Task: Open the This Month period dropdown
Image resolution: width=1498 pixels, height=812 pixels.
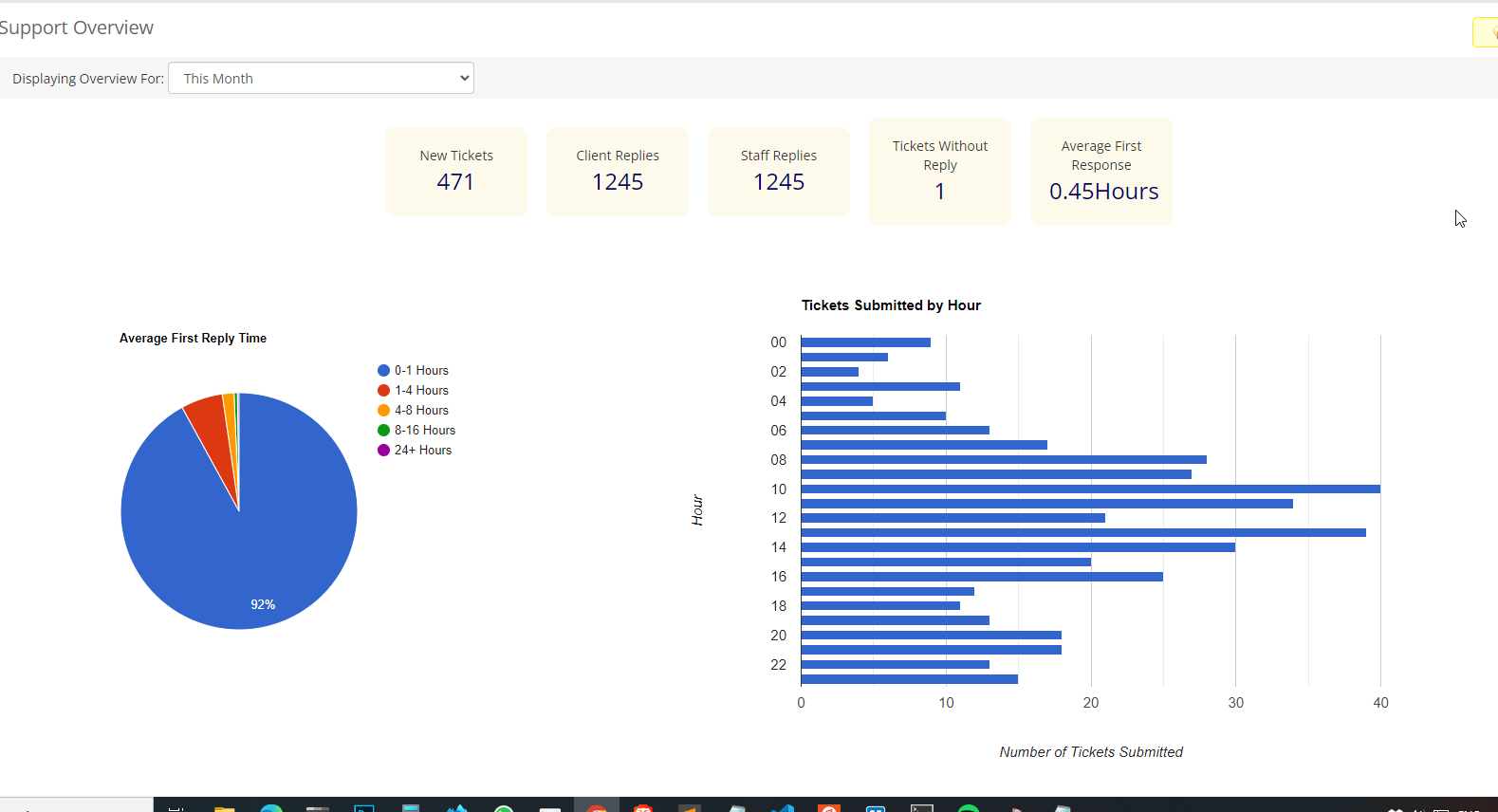Action: tap(321, 78)
